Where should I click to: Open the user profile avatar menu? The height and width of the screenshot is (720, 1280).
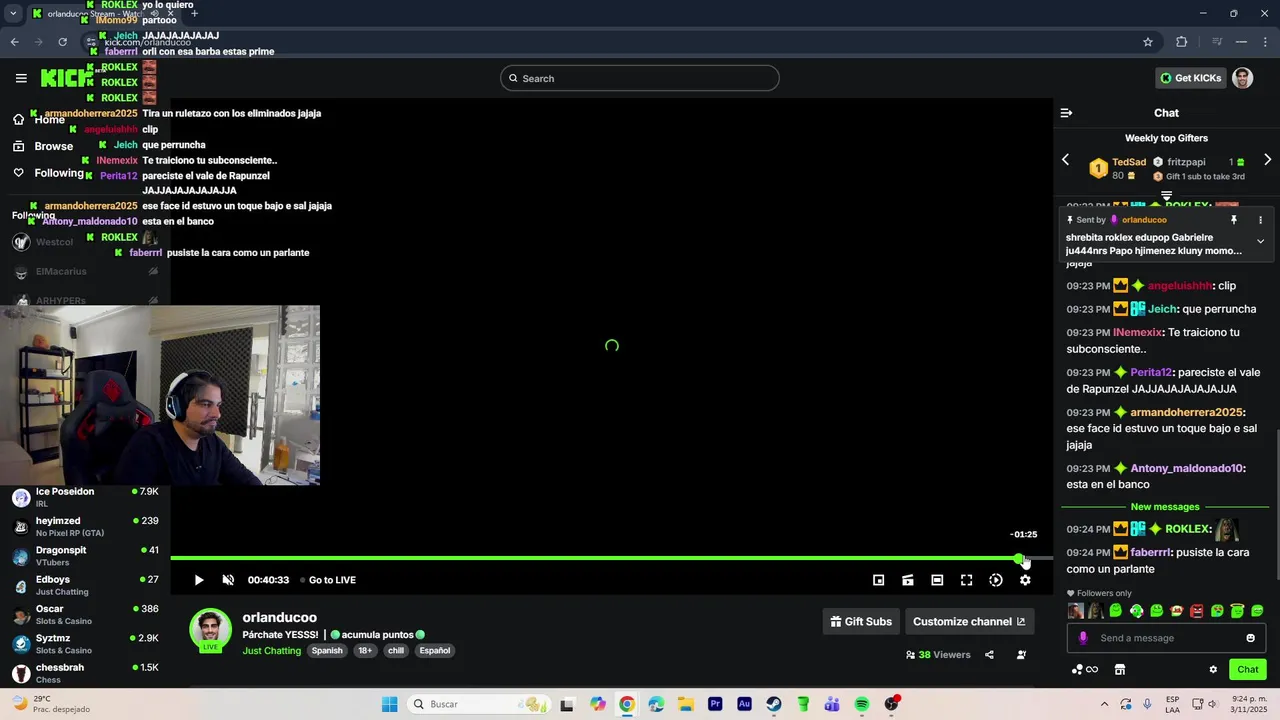[x=1243, y=78]
